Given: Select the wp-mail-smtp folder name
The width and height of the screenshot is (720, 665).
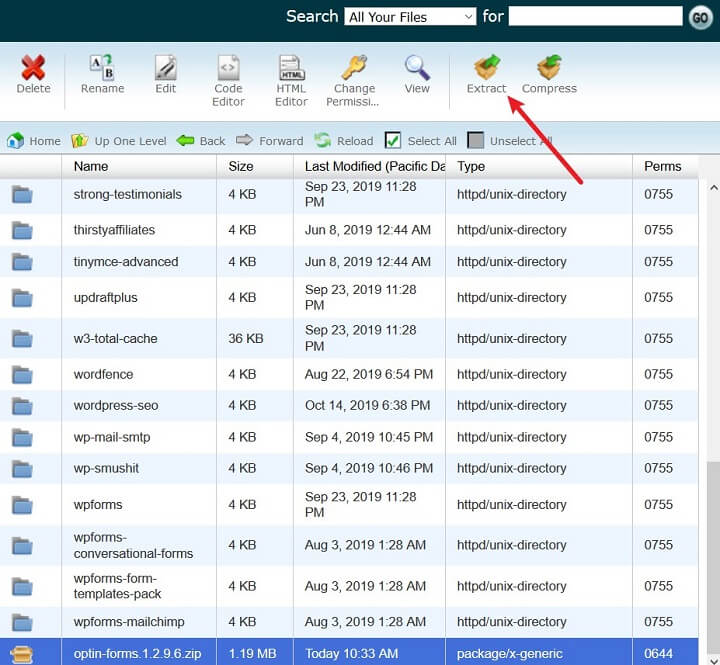Looking at the screenshot, I should click(112, 437).
